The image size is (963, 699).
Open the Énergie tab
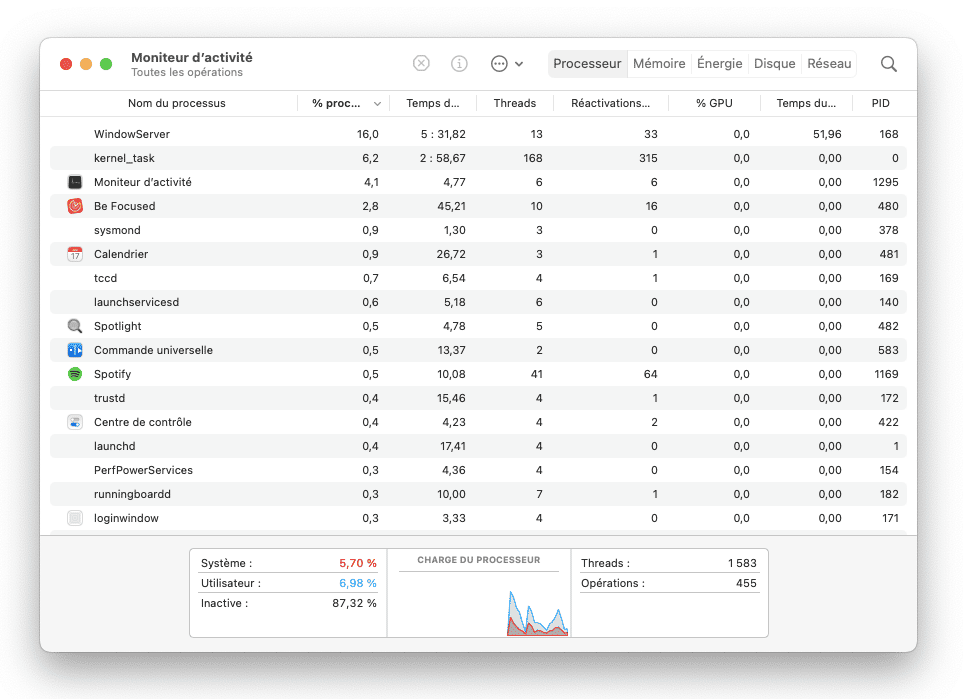coord(719,63)
